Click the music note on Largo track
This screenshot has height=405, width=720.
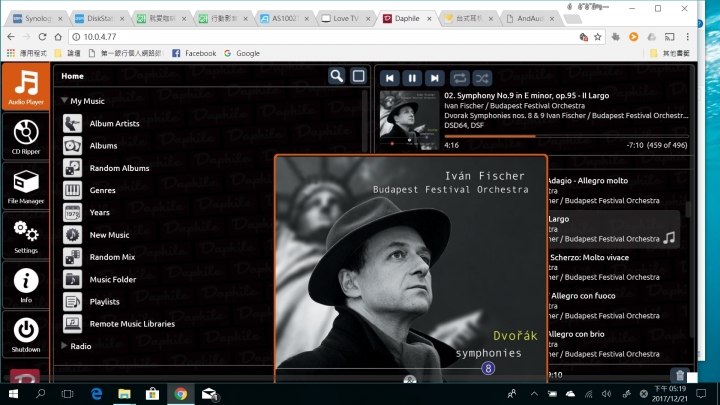(x=669, y=238)
